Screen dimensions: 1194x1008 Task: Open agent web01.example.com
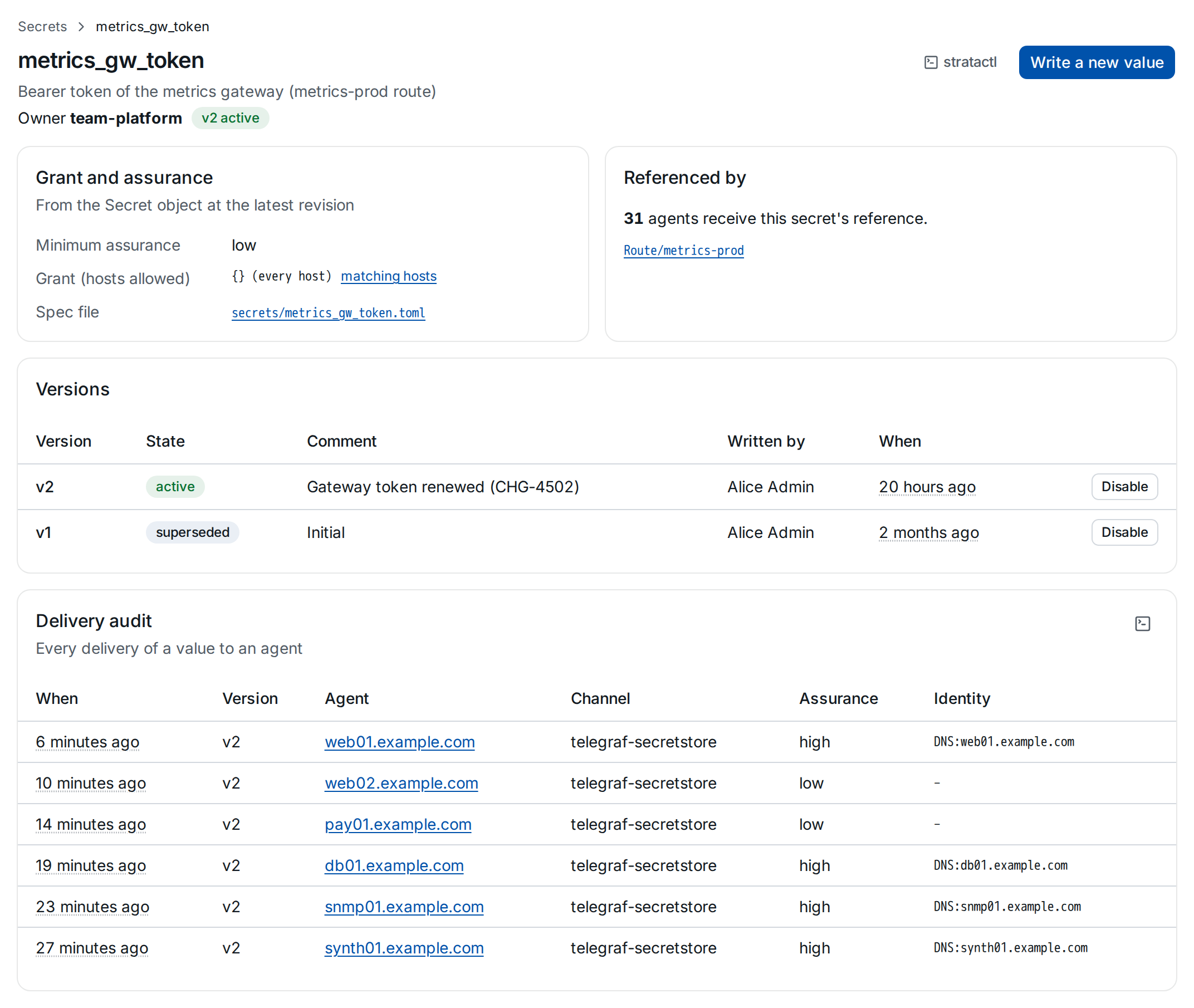[399, 742]
